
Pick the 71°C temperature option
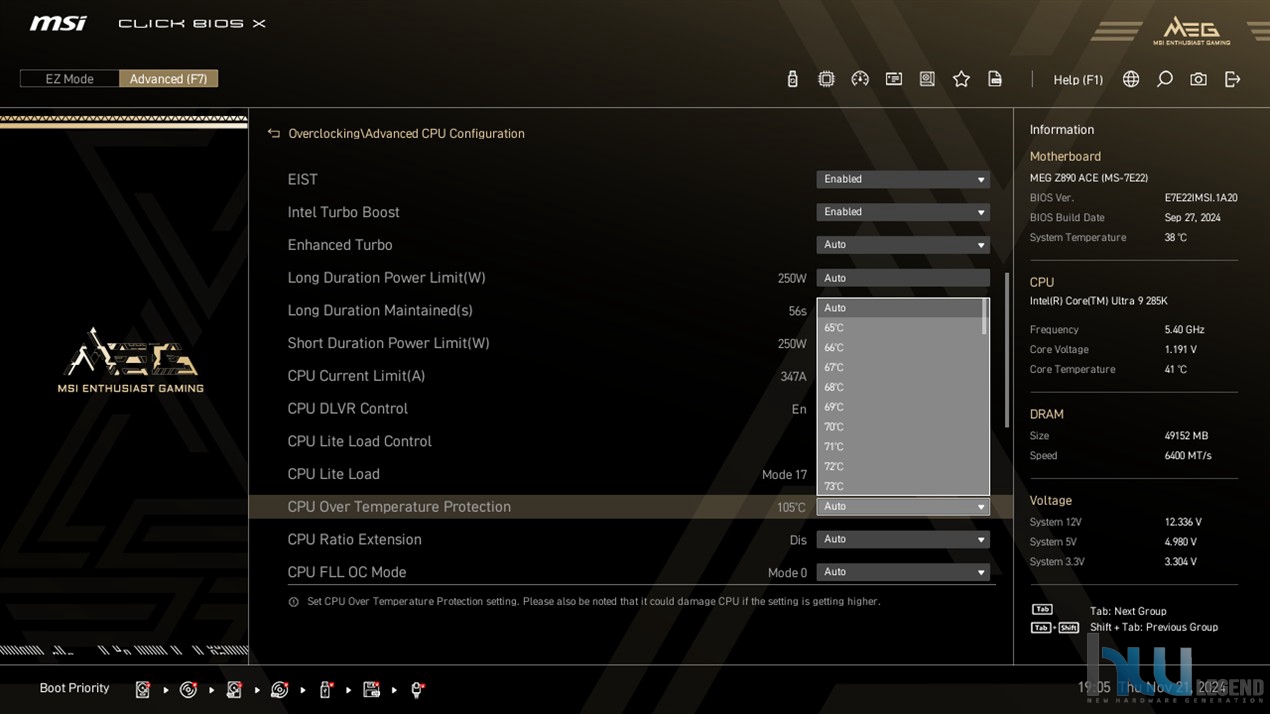click(900, 447)
